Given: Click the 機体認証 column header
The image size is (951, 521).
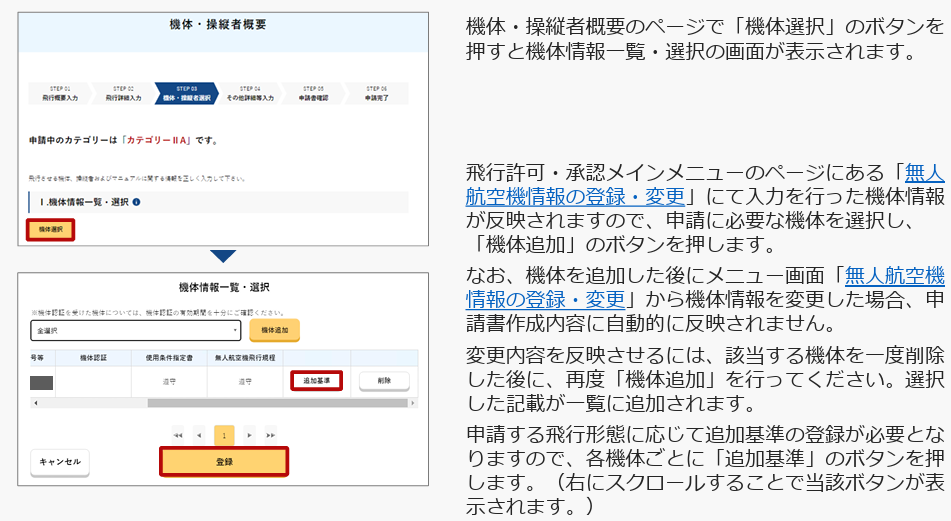Looking at the screenshot, I should [93, 358].
